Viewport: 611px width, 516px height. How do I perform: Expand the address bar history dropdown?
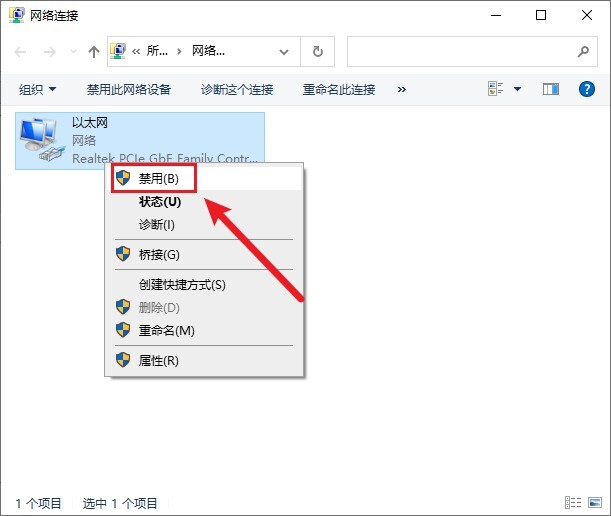(x=284, y=52)
